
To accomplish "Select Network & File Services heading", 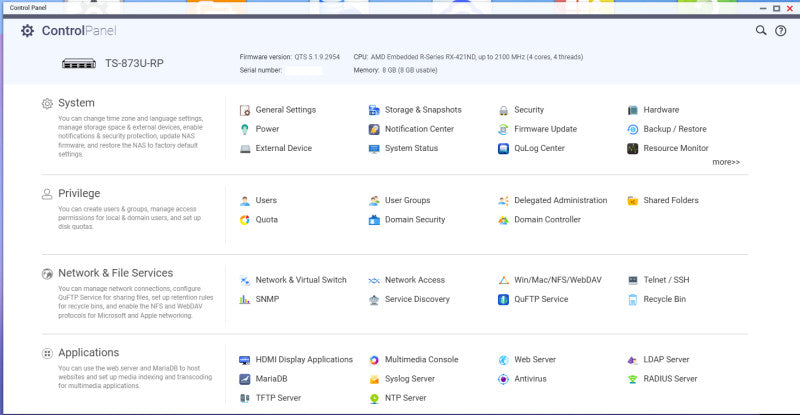I will pos(115,273).
